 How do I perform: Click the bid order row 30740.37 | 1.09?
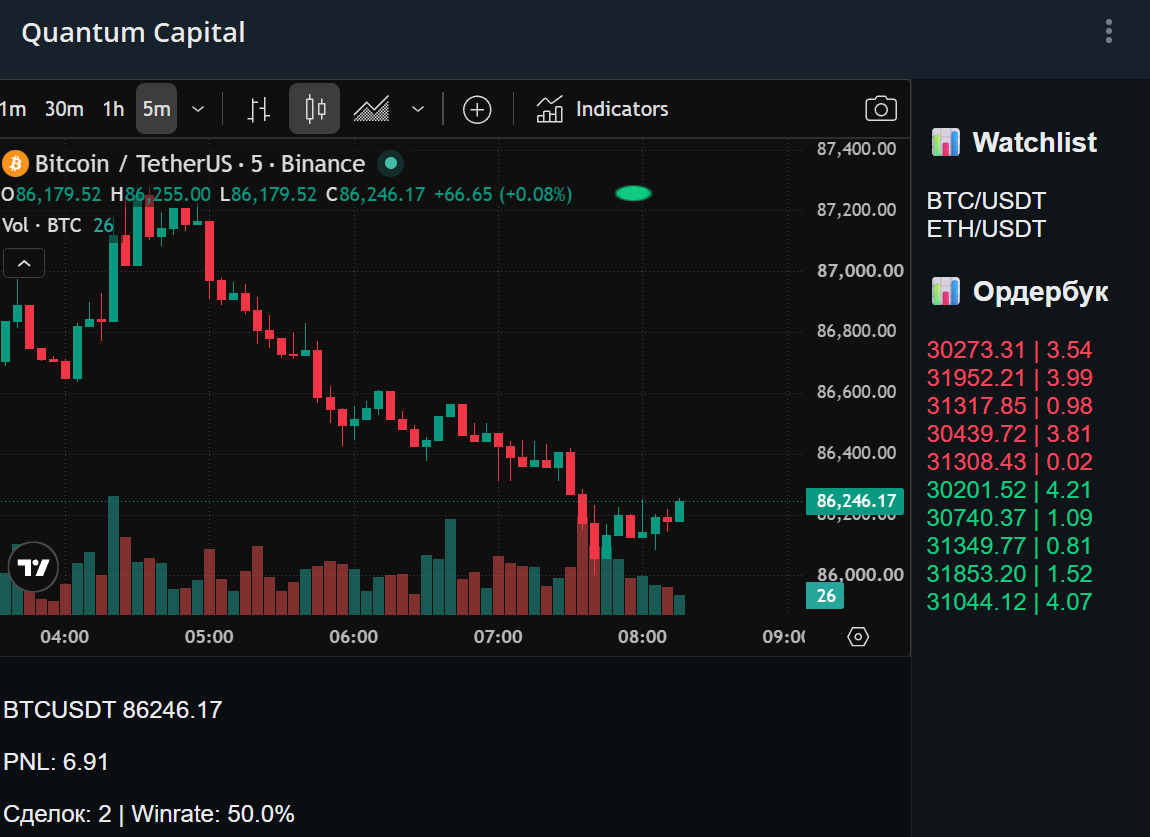coord(1009,518)
